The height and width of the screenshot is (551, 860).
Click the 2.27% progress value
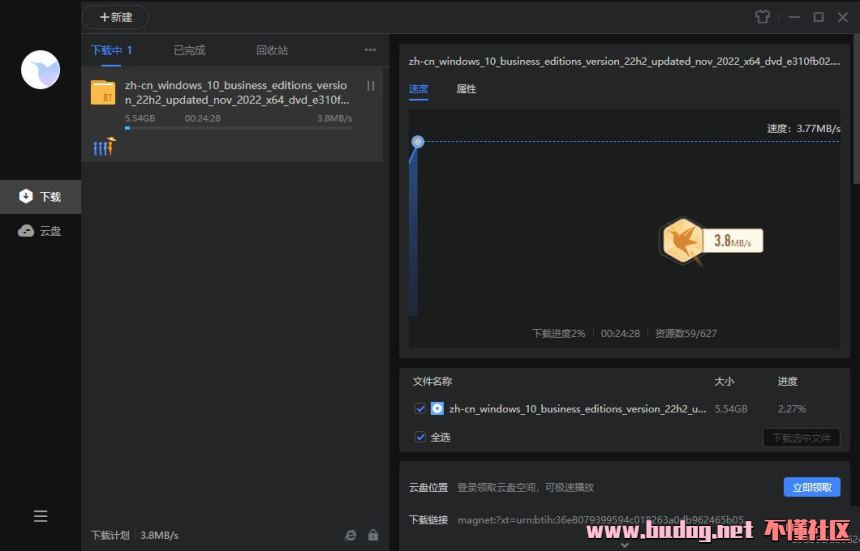click(791, 409)
